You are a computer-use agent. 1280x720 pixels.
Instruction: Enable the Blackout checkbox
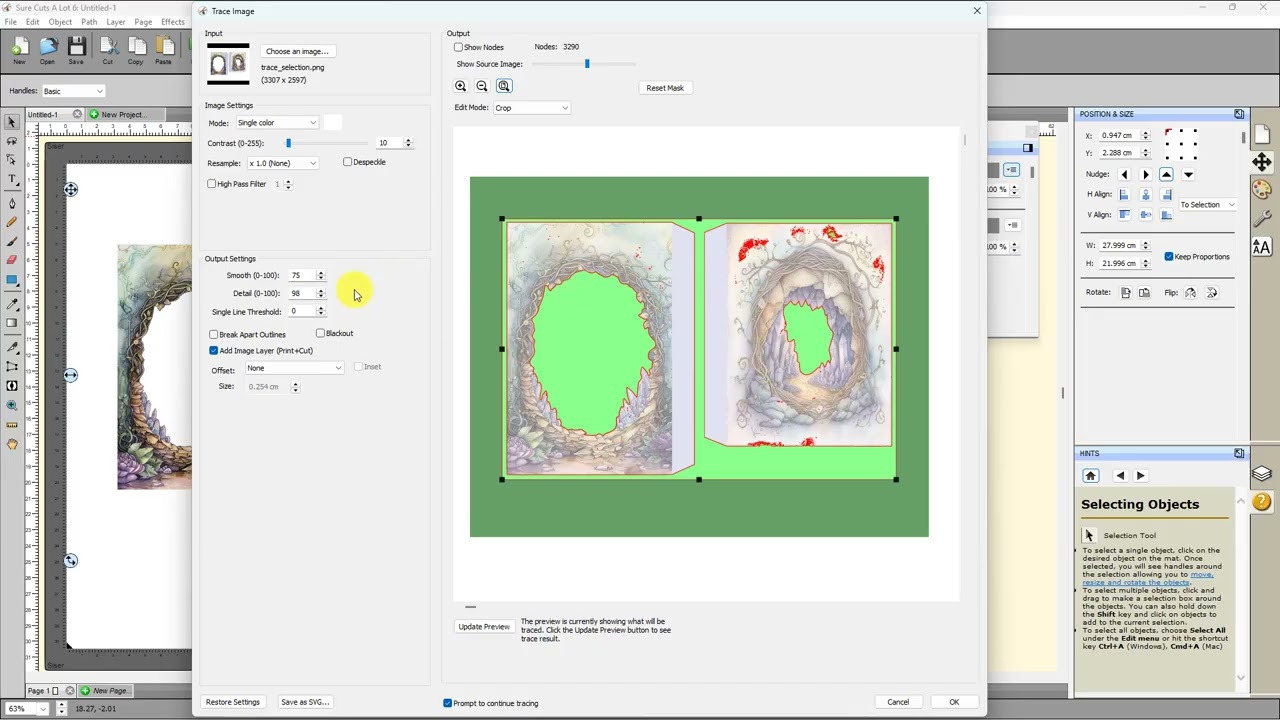(x=320, y=334)
